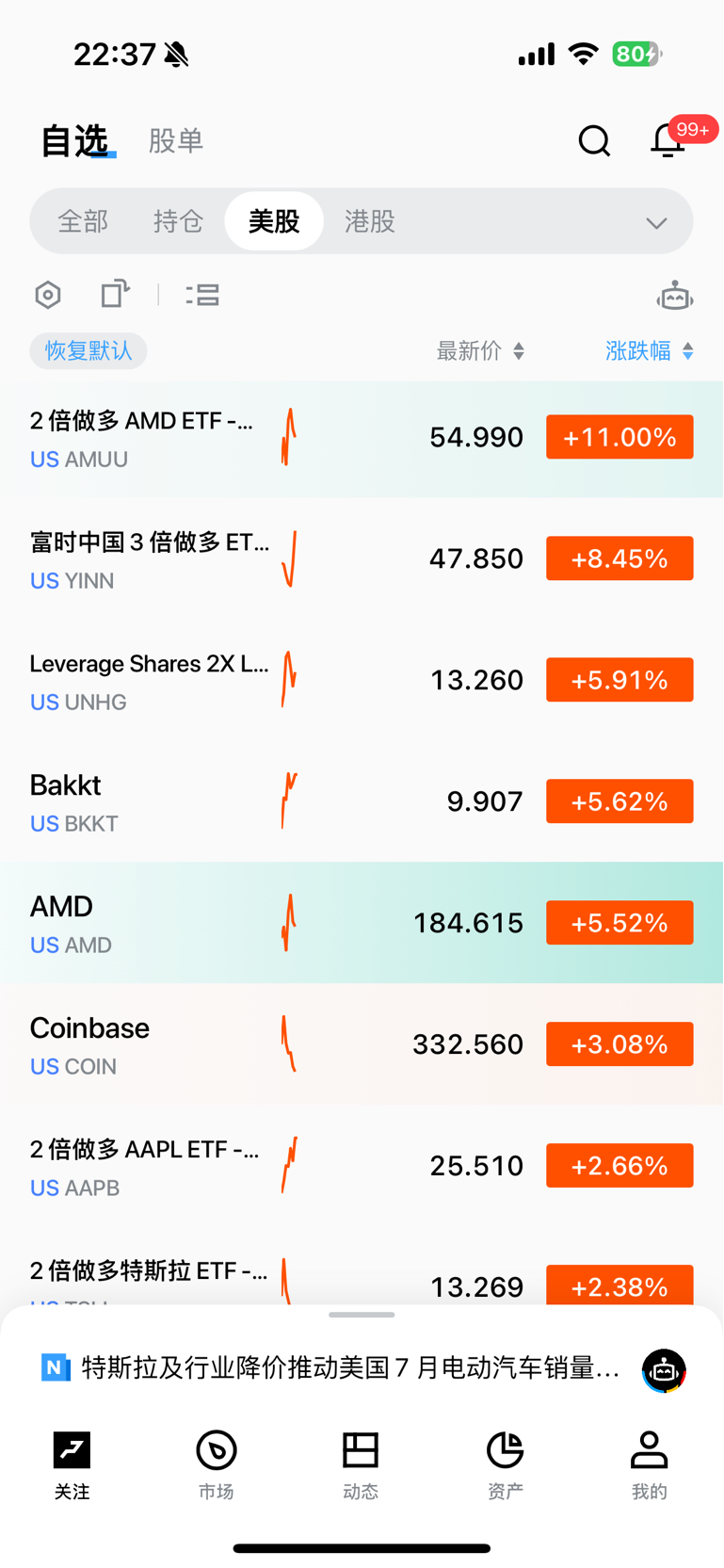The width and height of the screenshot is (724, 1568).
Task: Tap the copy/multi-window icon in toolbar
Action: pyautogui.click(x=115, y=294)
